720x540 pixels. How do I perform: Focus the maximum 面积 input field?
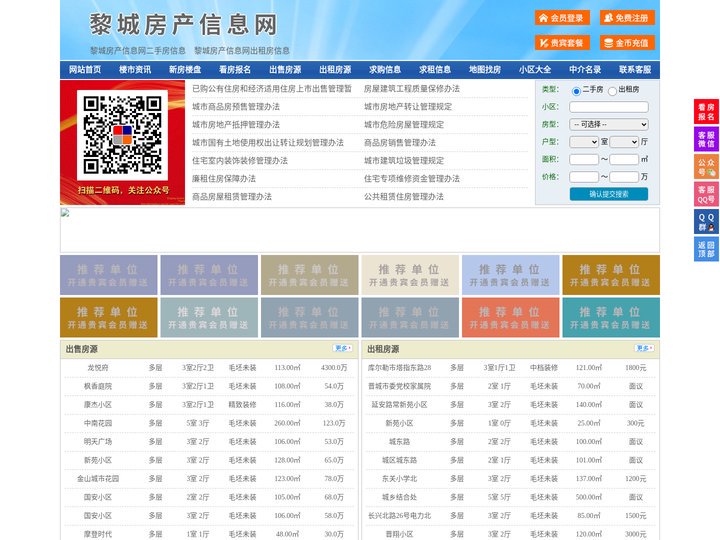pyautogui.click(x=624, y=159)
